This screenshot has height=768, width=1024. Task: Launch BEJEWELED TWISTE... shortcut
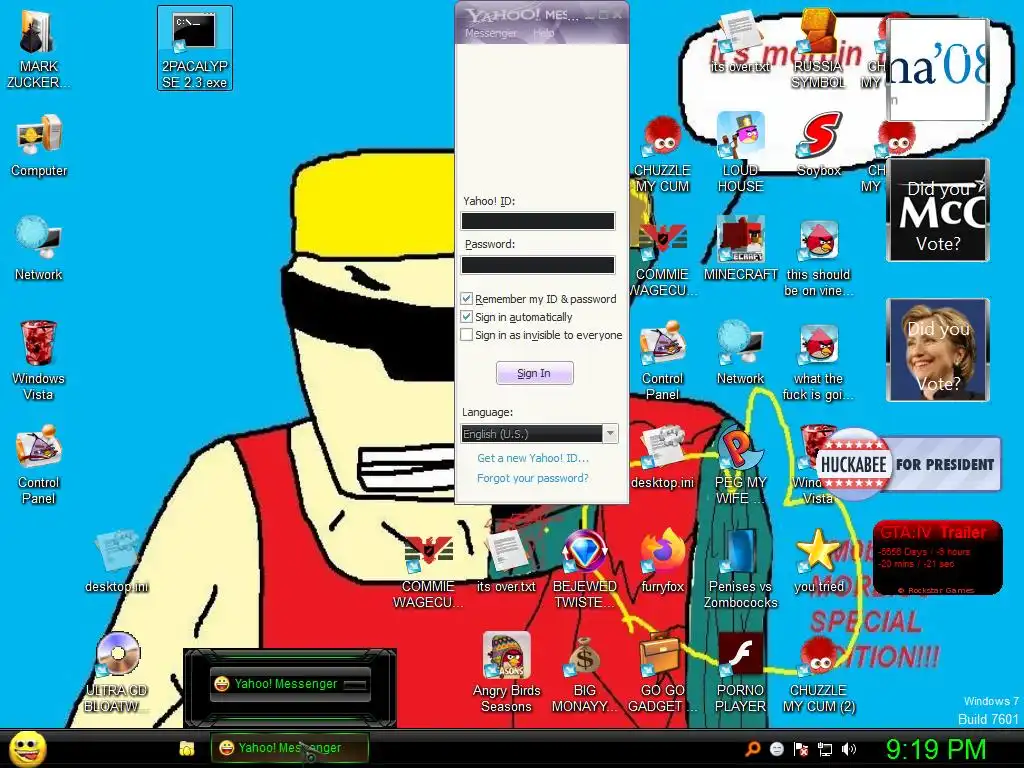tap(584, 569)
